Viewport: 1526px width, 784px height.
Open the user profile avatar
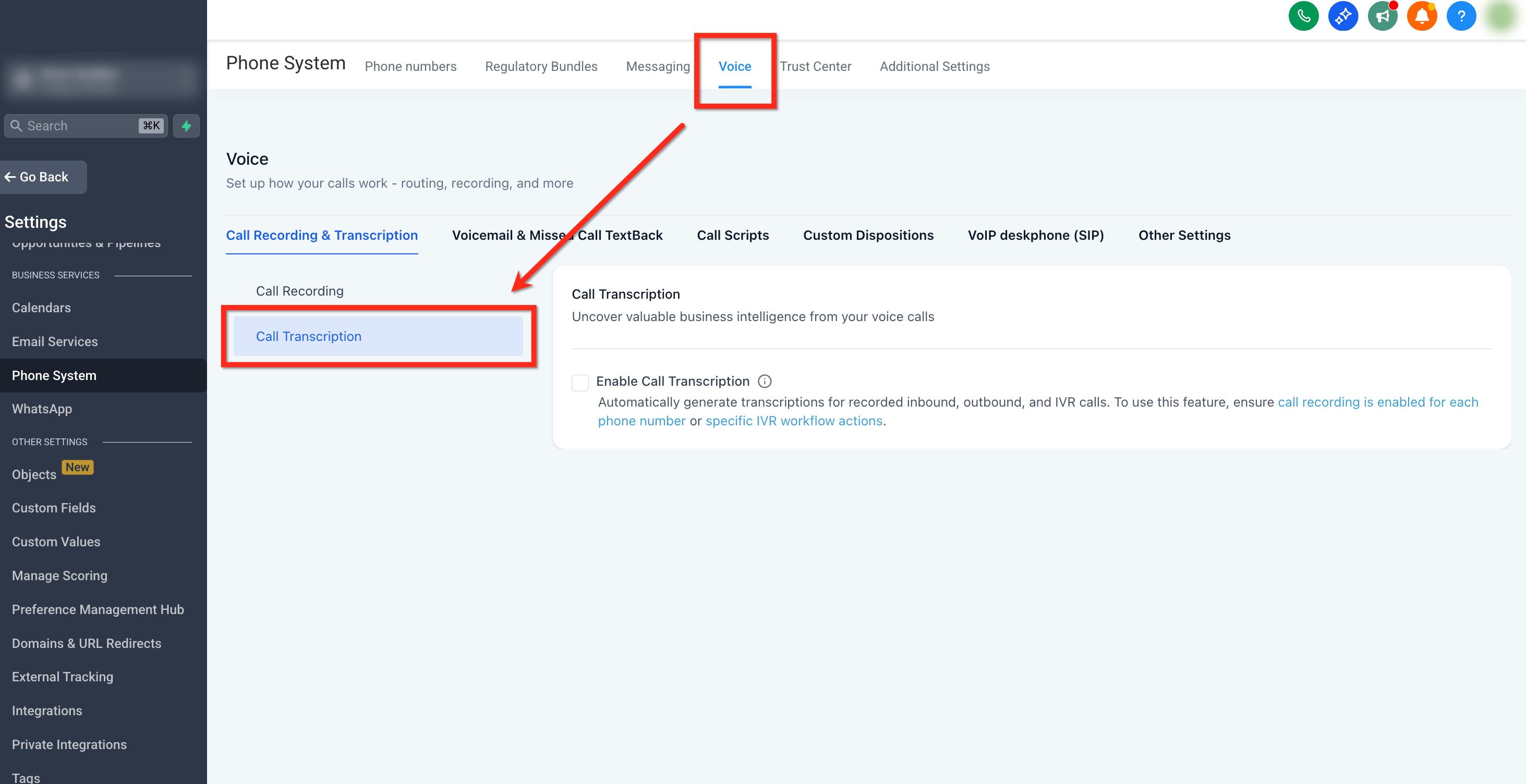(x=1500, y=16)
